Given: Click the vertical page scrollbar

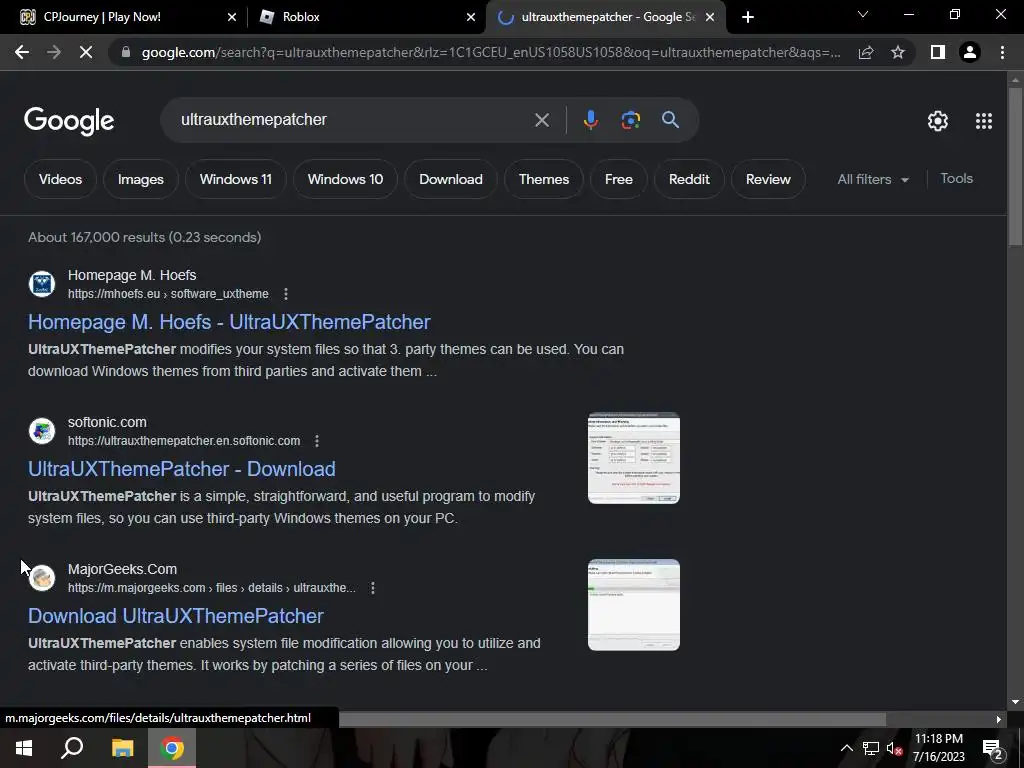Looking at the screenshot, I should [1015, 167].
